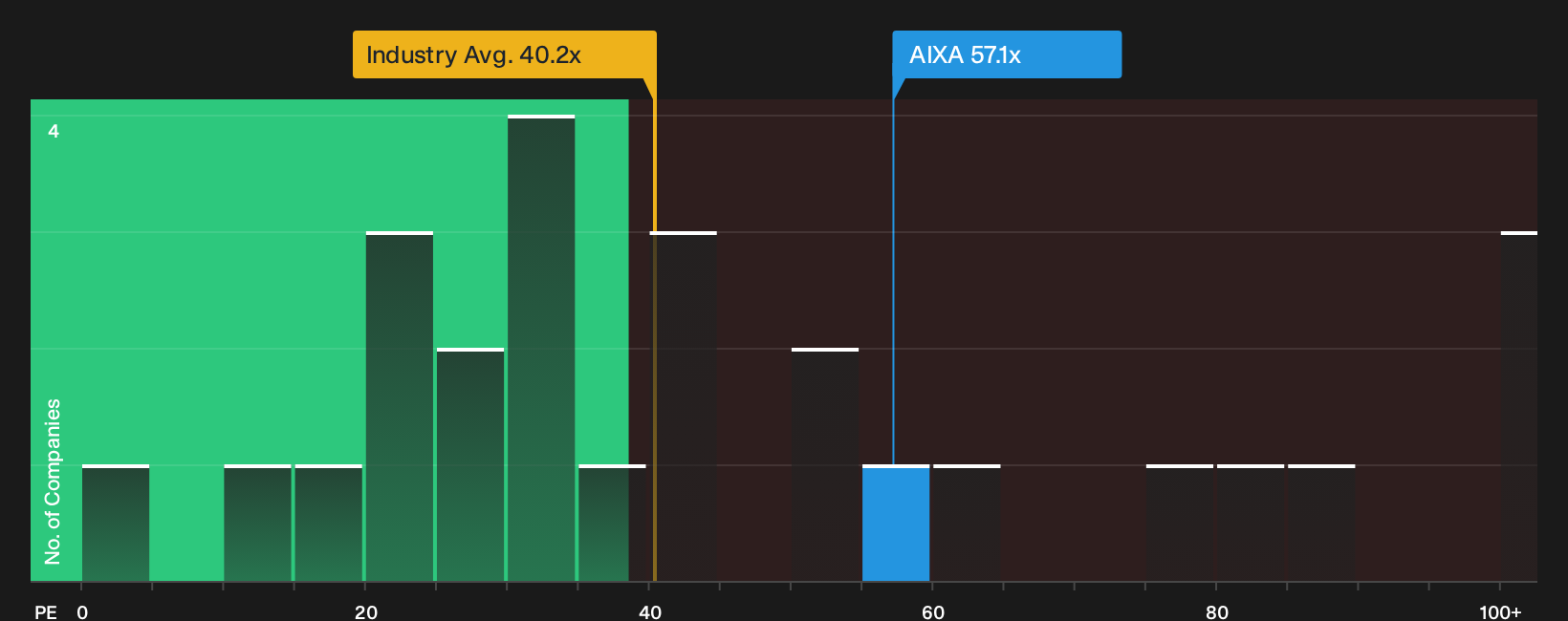Click the 'No. of Companies' axis label
Image resolution: width=1568 pixels, height=621 pixels.
pos(53,481)
